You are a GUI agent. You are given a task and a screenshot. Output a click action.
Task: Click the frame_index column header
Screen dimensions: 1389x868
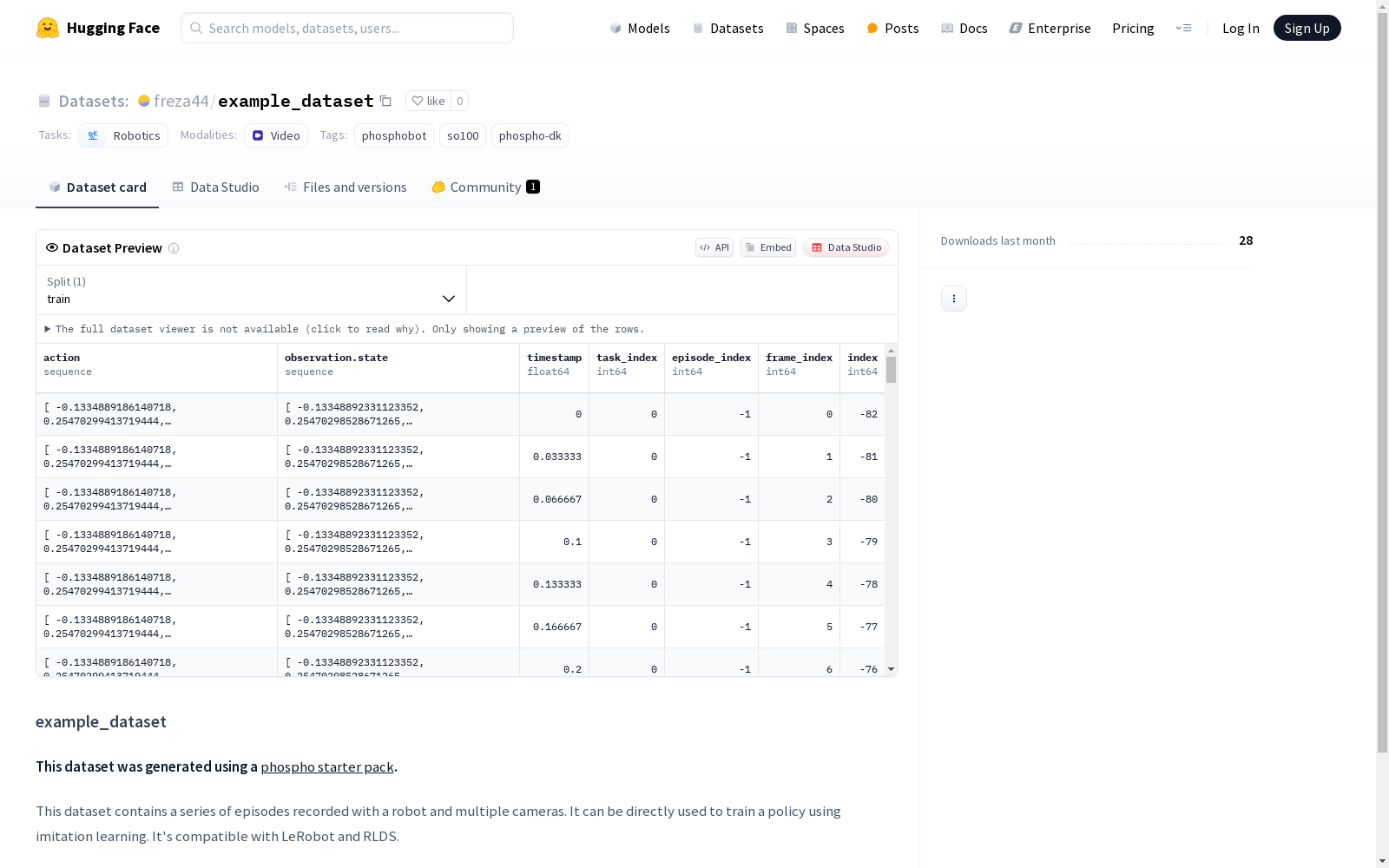tap(800, 368)
